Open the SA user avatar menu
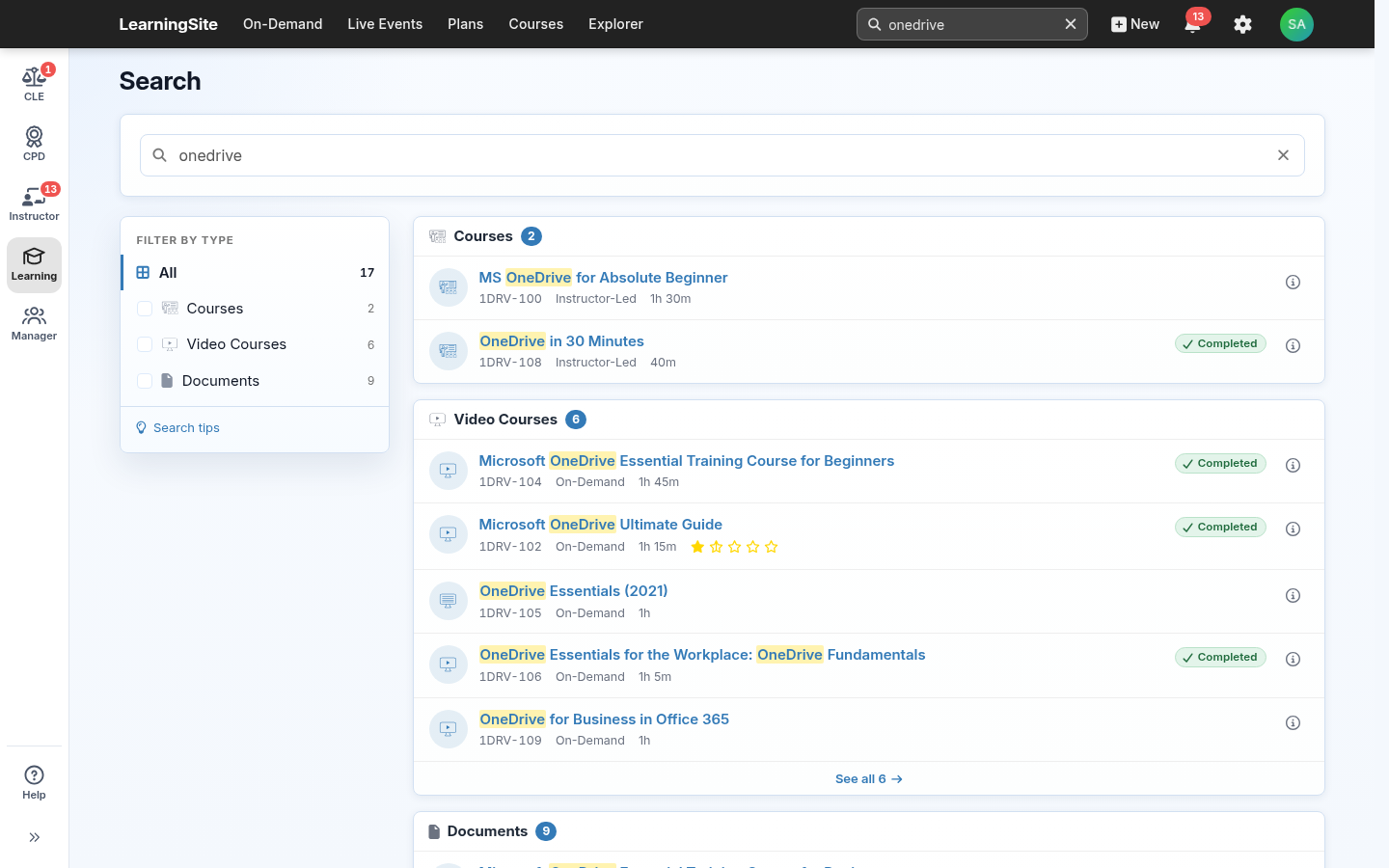The image size is (1389, 868). coord(1296,24)
